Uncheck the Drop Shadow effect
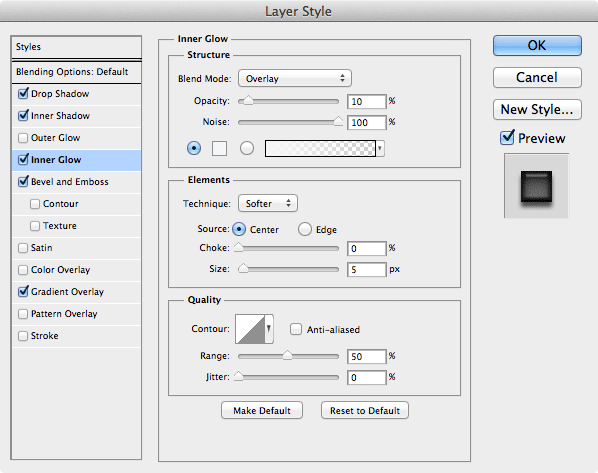The width and height of the screenshot is (598, 473). [23, 93]
